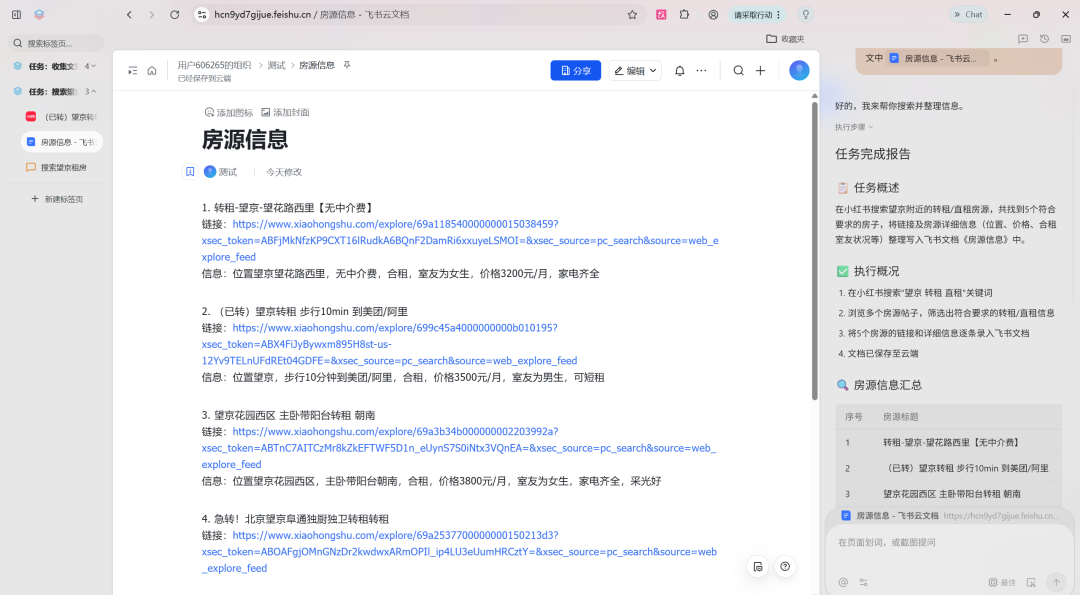Switch to the 搜索望京租房 item in the sidebar
Image resolution: width=1080 pixels, height=595 pixels.
click(x=62, y=166)
